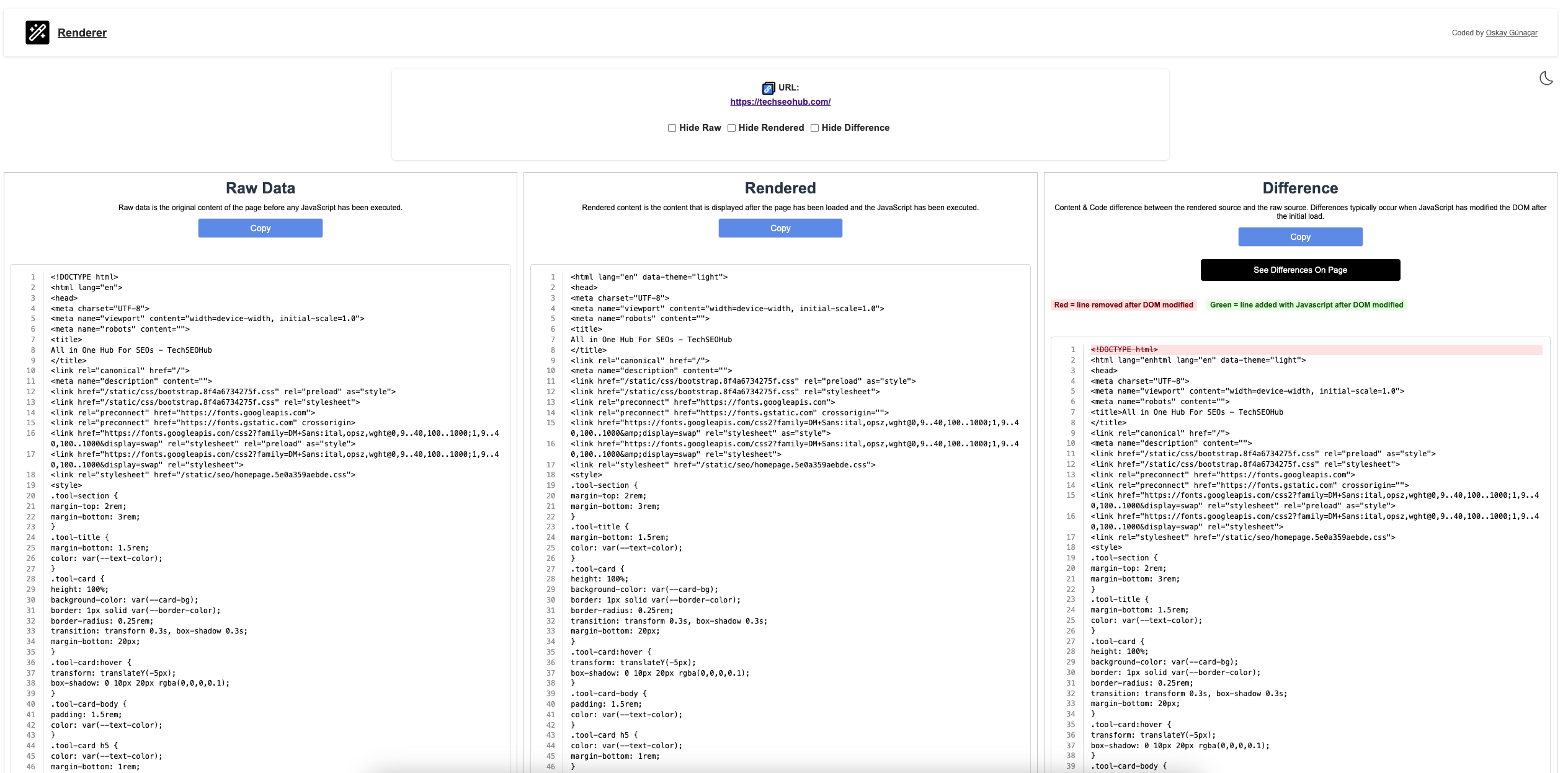Click the Renderer logo icon

pos(37,32)
